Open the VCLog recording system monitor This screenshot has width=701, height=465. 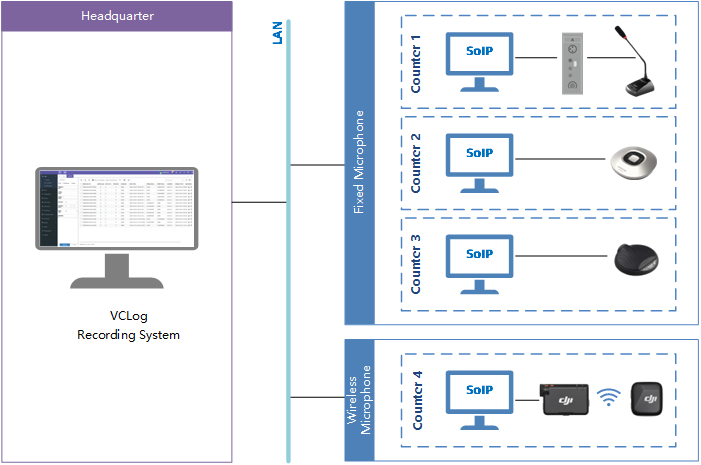117,215
